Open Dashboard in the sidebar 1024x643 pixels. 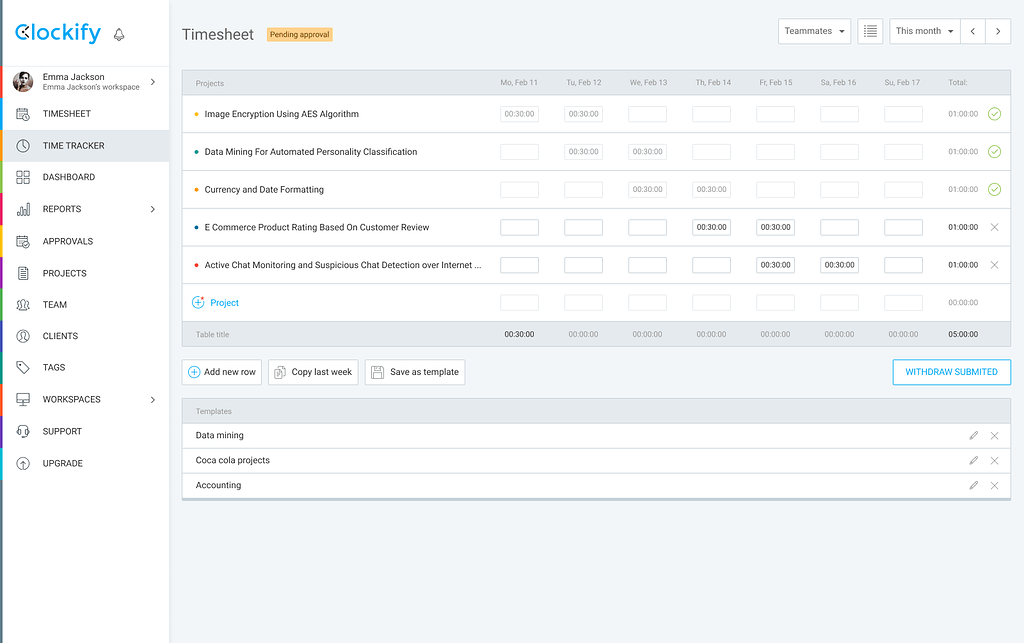pyautogui.click(x=69, y=177)
